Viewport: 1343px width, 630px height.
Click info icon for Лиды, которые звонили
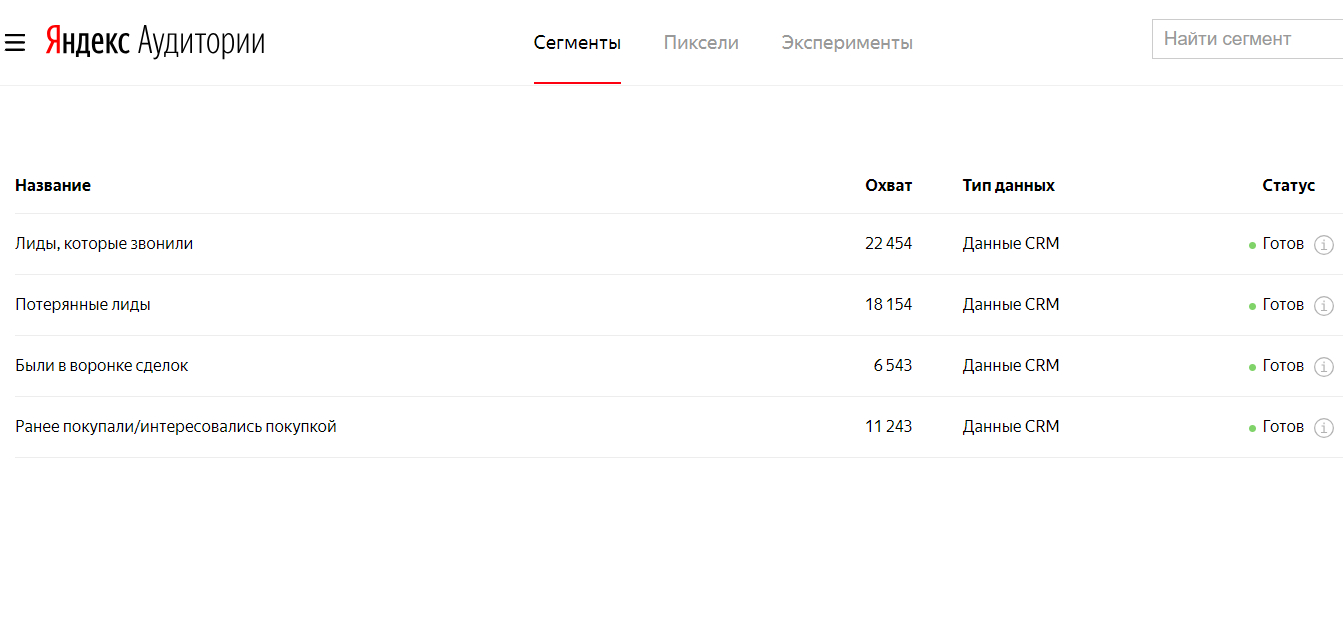pyautogui.click(x=1323, y=244)
